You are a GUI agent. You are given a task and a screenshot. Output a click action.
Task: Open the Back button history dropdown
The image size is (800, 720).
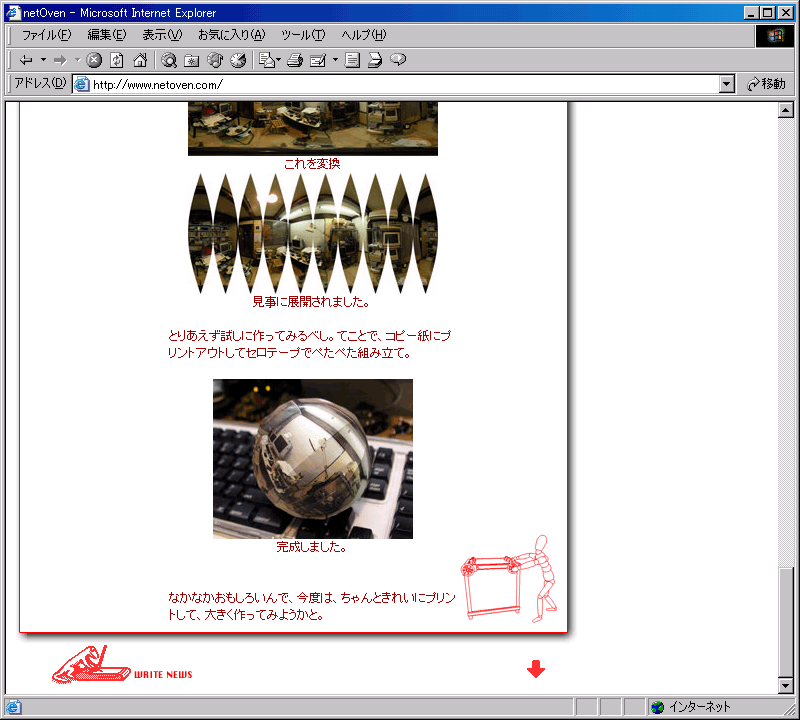point(43,60)
